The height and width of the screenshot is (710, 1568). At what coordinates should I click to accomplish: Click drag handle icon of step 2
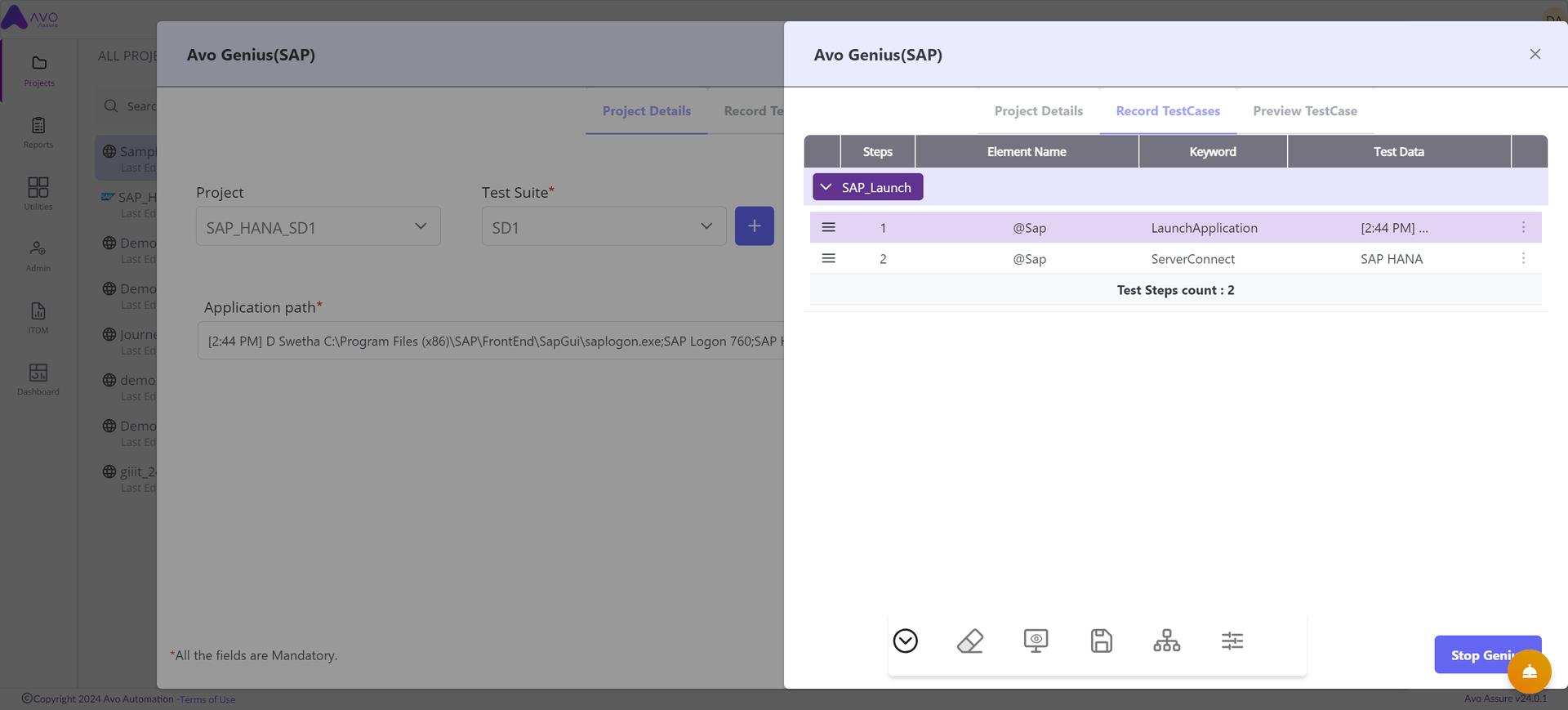click(828, 258)
